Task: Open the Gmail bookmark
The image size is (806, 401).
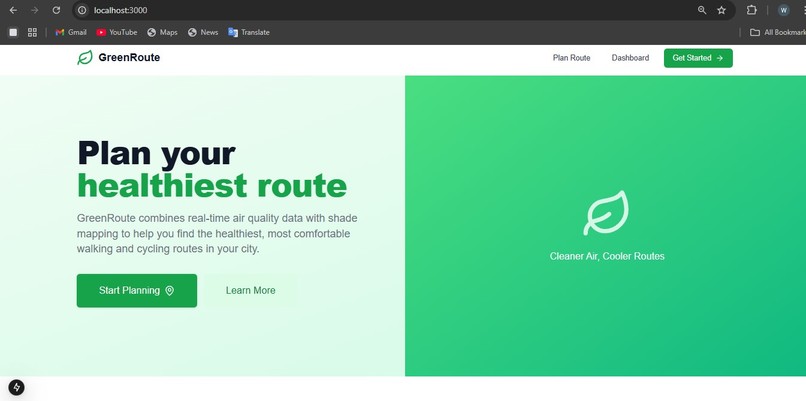Action: [71, 32]
